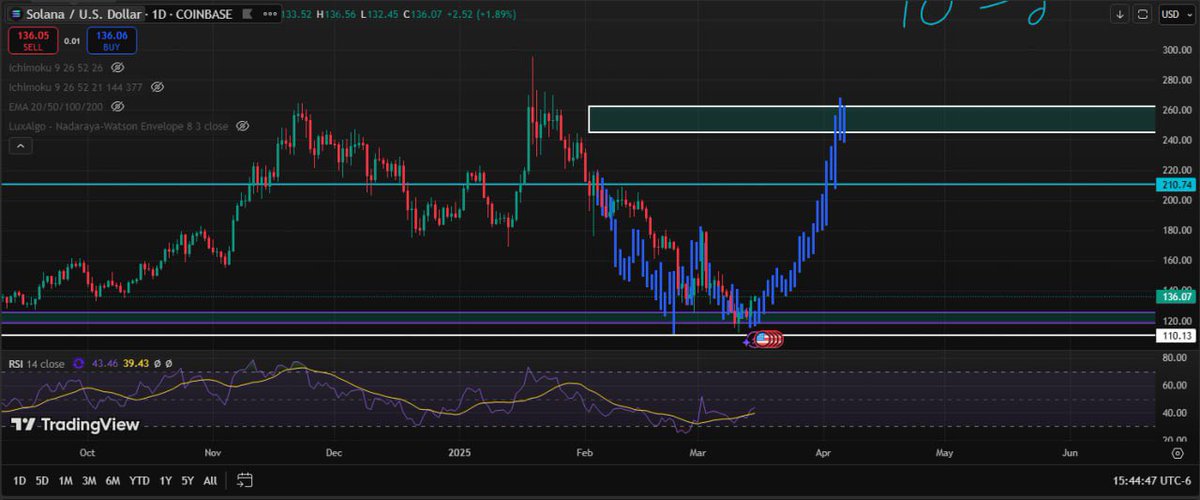
Task: Click the RSI 40.00 scale label
Action: (x=1177, y=412)
